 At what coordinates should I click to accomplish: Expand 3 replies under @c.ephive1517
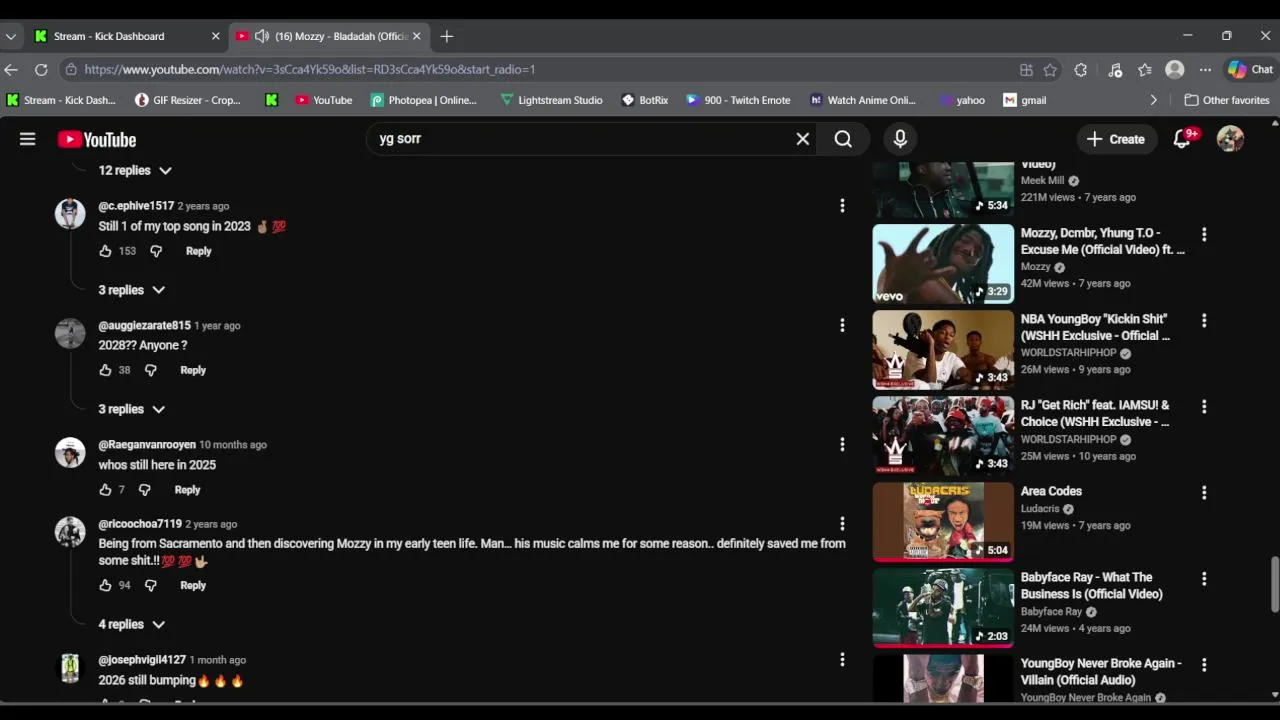click(x=132, y=290)
